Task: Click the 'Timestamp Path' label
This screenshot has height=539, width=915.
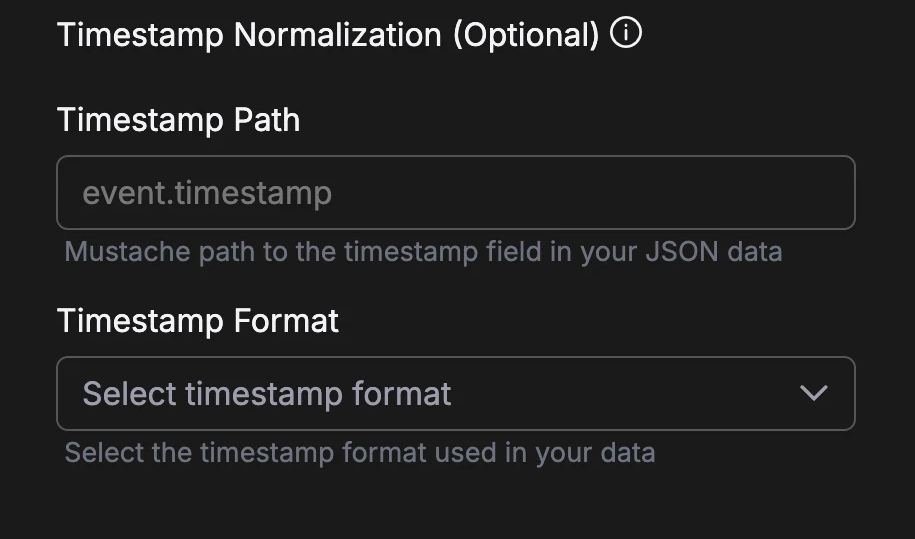Action: [x=178, y=120]
